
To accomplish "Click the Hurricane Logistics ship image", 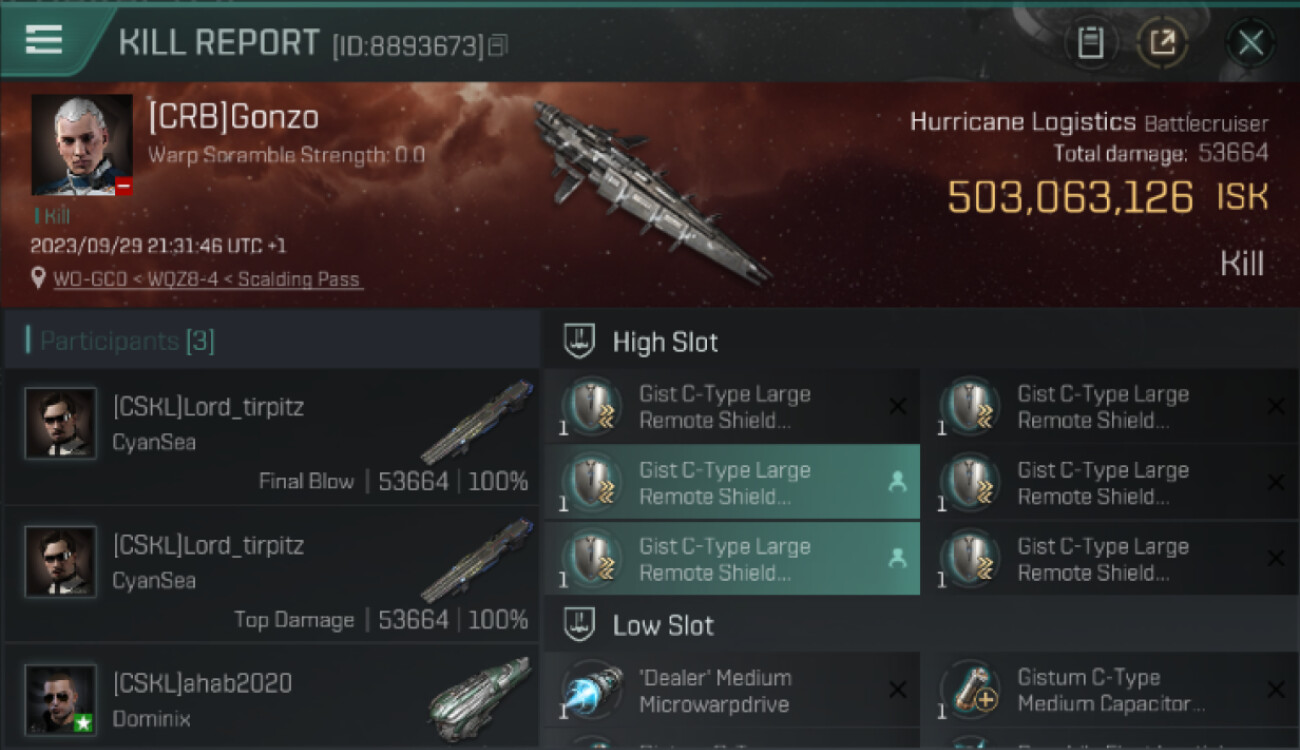I will (650, 190).
